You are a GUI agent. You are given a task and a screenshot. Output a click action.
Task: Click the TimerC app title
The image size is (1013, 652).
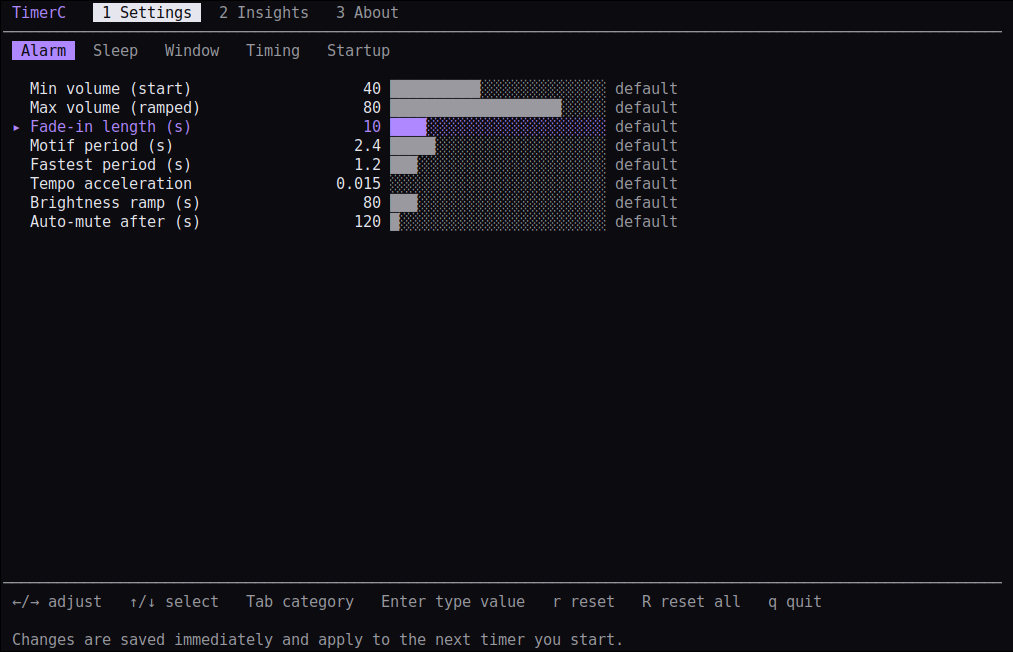point(39,12)
